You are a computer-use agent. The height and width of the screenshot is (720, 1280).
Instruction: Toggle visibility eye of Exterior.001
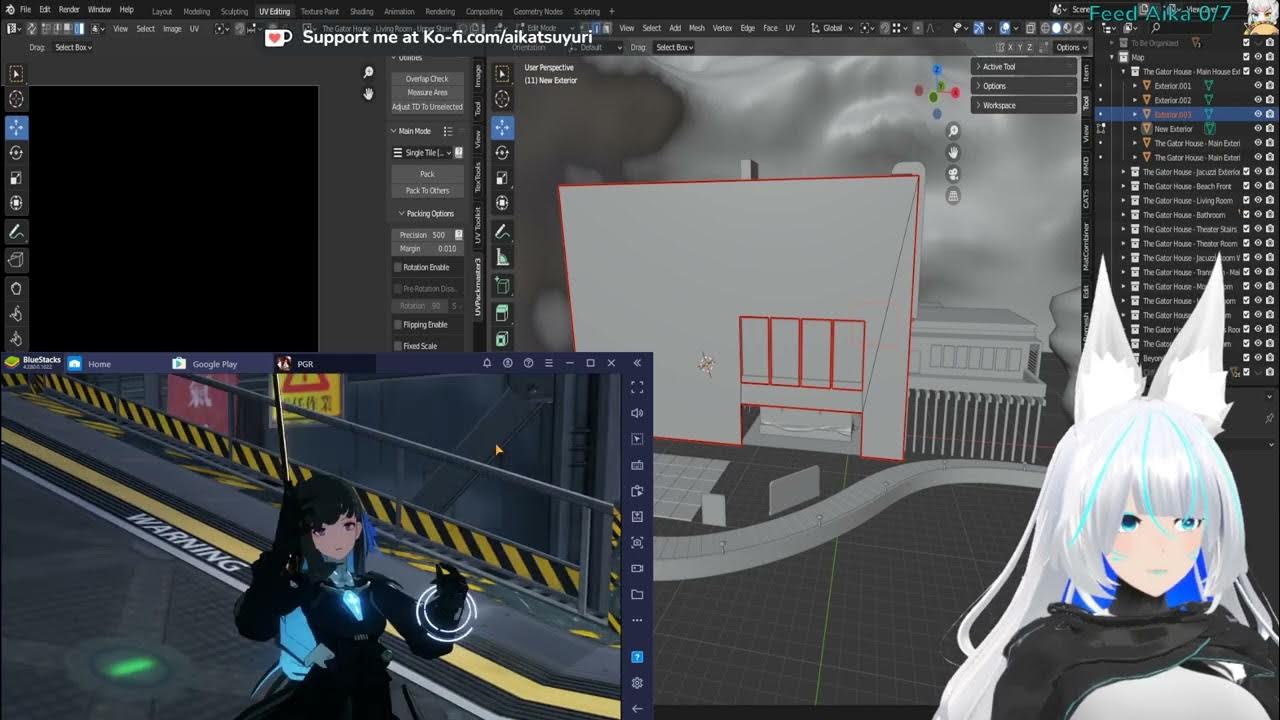click(x=1258, y=86)
